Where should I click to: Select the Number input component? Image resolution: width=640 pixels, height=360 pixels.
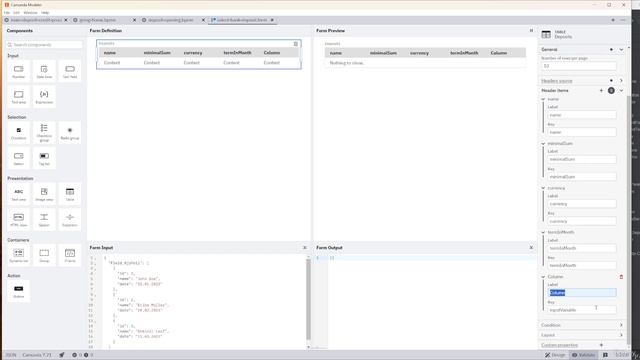coord(18,71)
